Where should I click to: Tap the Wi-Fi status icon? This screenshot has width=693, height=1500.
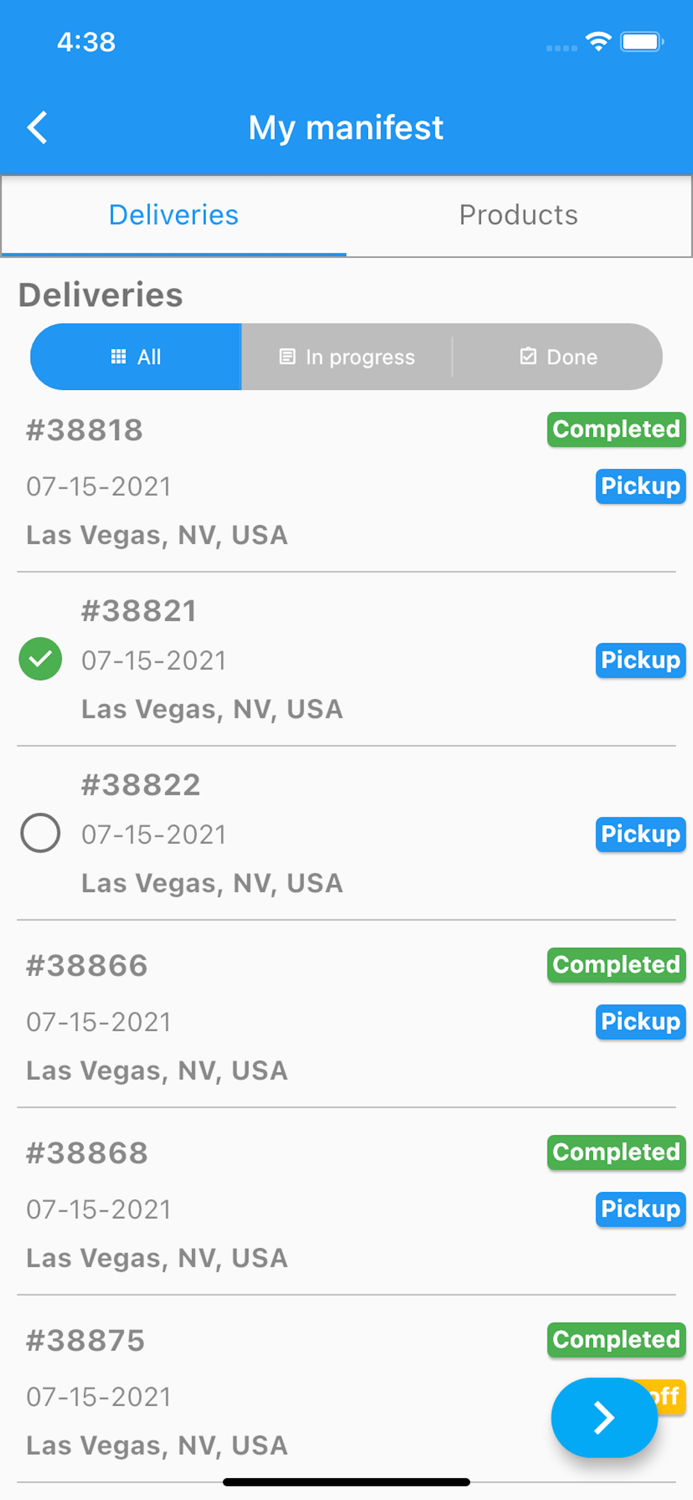[x=598, y=42]
